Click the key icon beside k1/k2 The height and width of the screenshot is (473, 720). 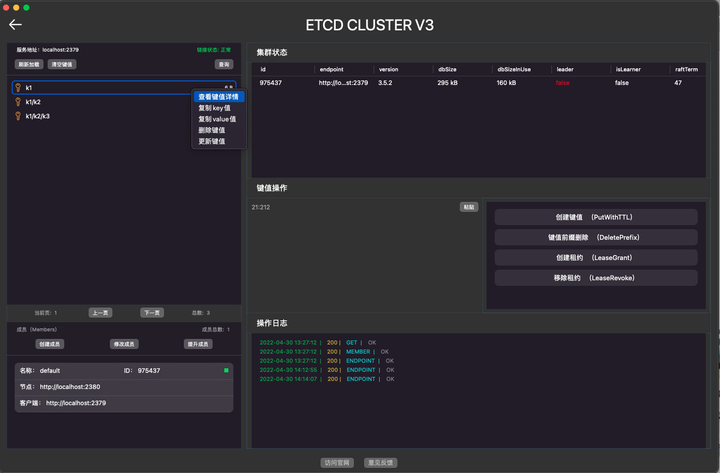click(18, 102)
